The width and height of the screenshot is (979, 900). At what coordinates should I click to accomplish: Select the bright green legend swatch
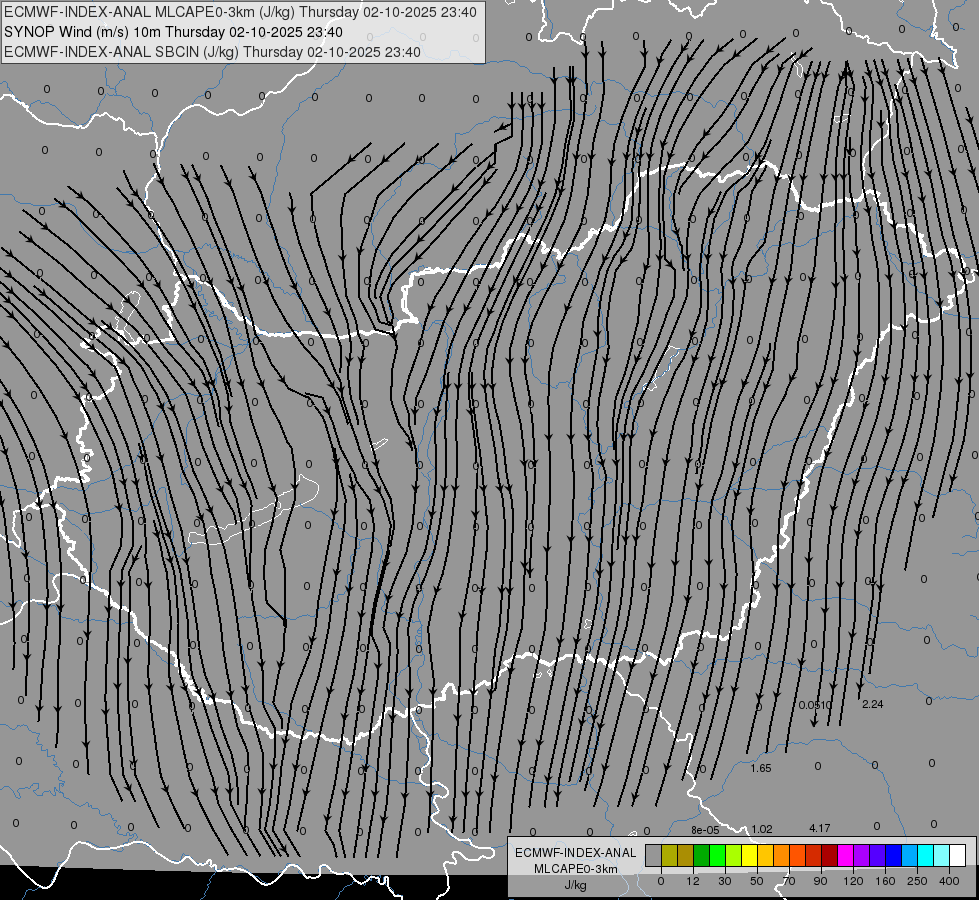717,855
